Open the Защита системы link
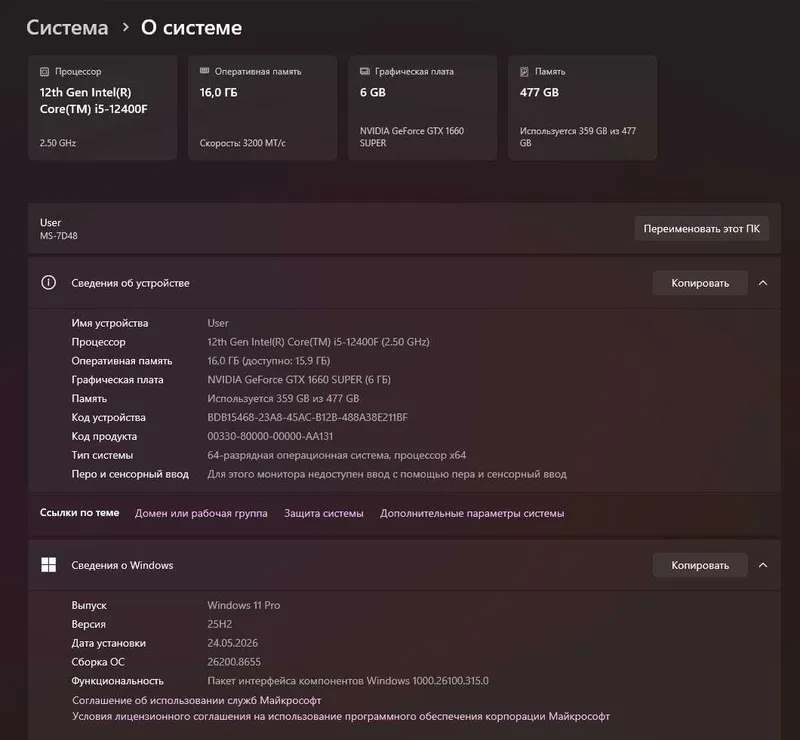800x740 pixels. pyautogui.click(x=323, y=513)
